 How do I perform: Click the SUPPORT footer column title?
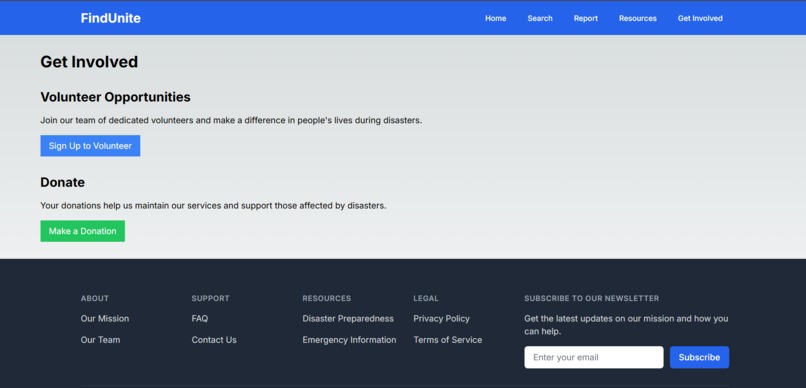[211, 298]
